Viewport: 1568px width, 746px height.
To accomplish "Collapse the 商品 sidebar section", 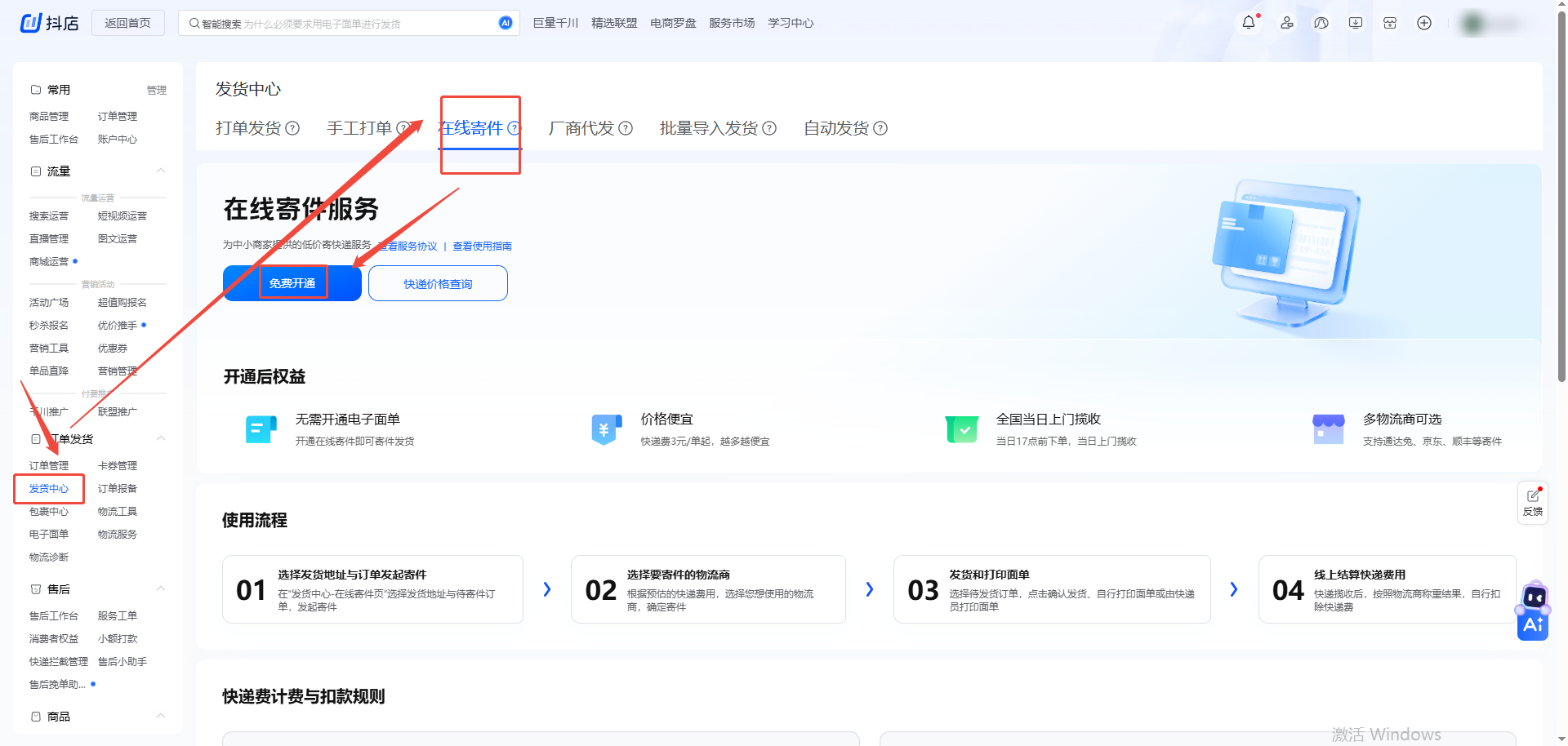I will tap(161, 716).
